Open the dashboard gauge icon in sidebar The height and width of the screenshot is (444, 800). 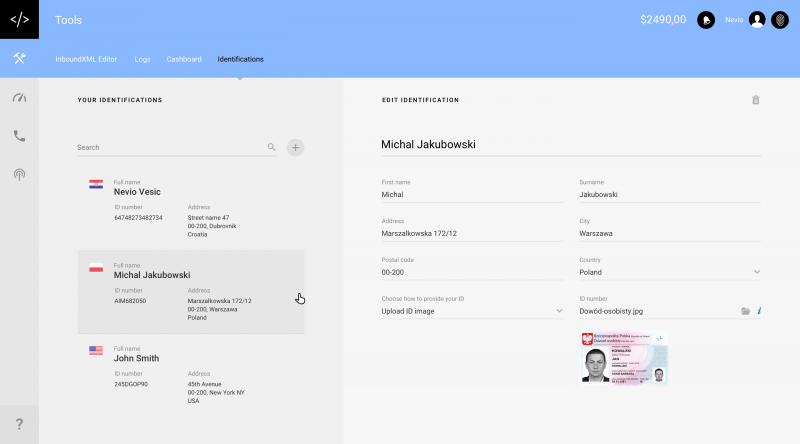[x=19, y=98]
